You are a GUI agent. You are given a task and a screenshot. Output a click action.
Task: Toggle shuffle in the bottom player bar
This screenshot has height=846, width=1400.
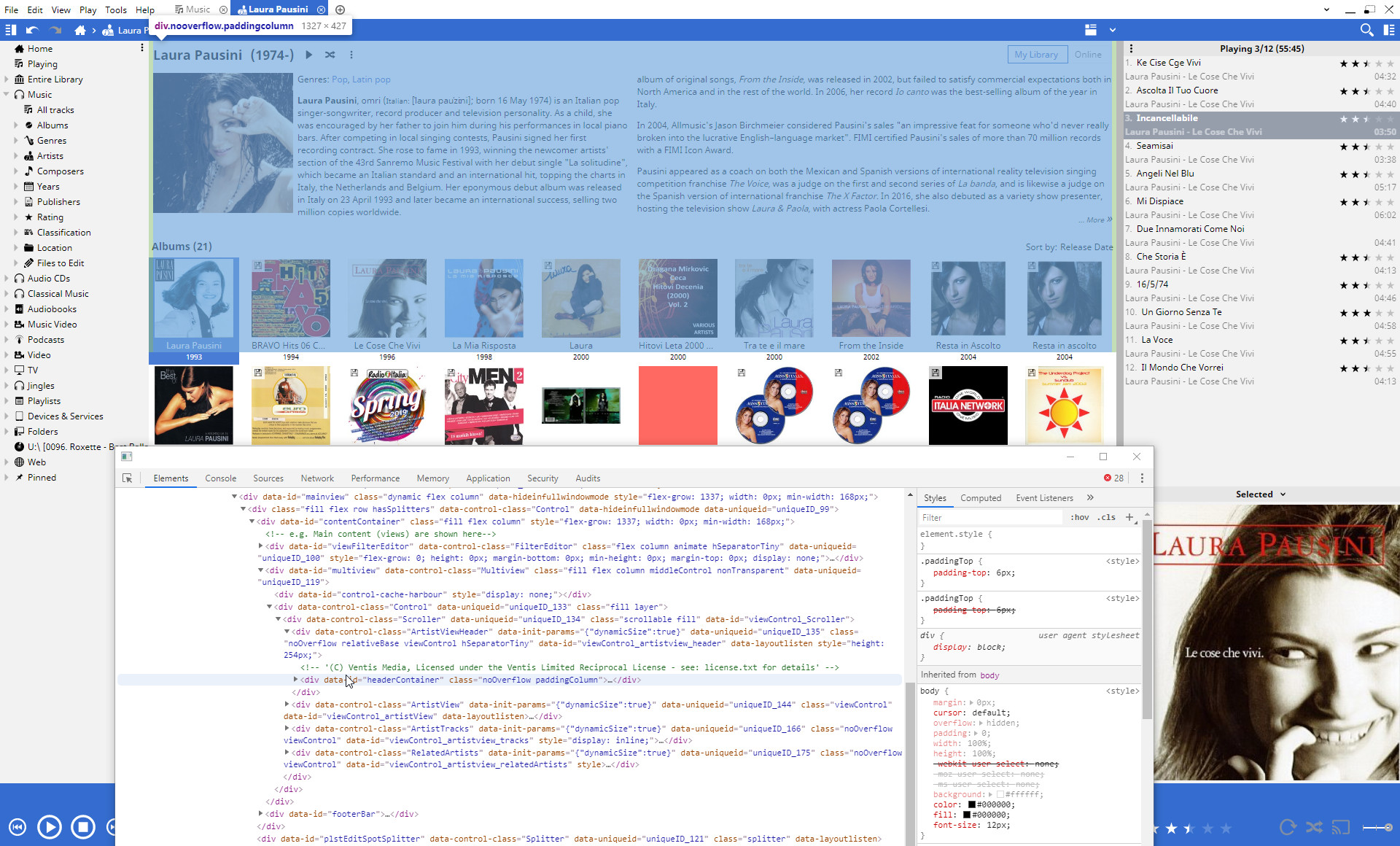point(1314,827)
